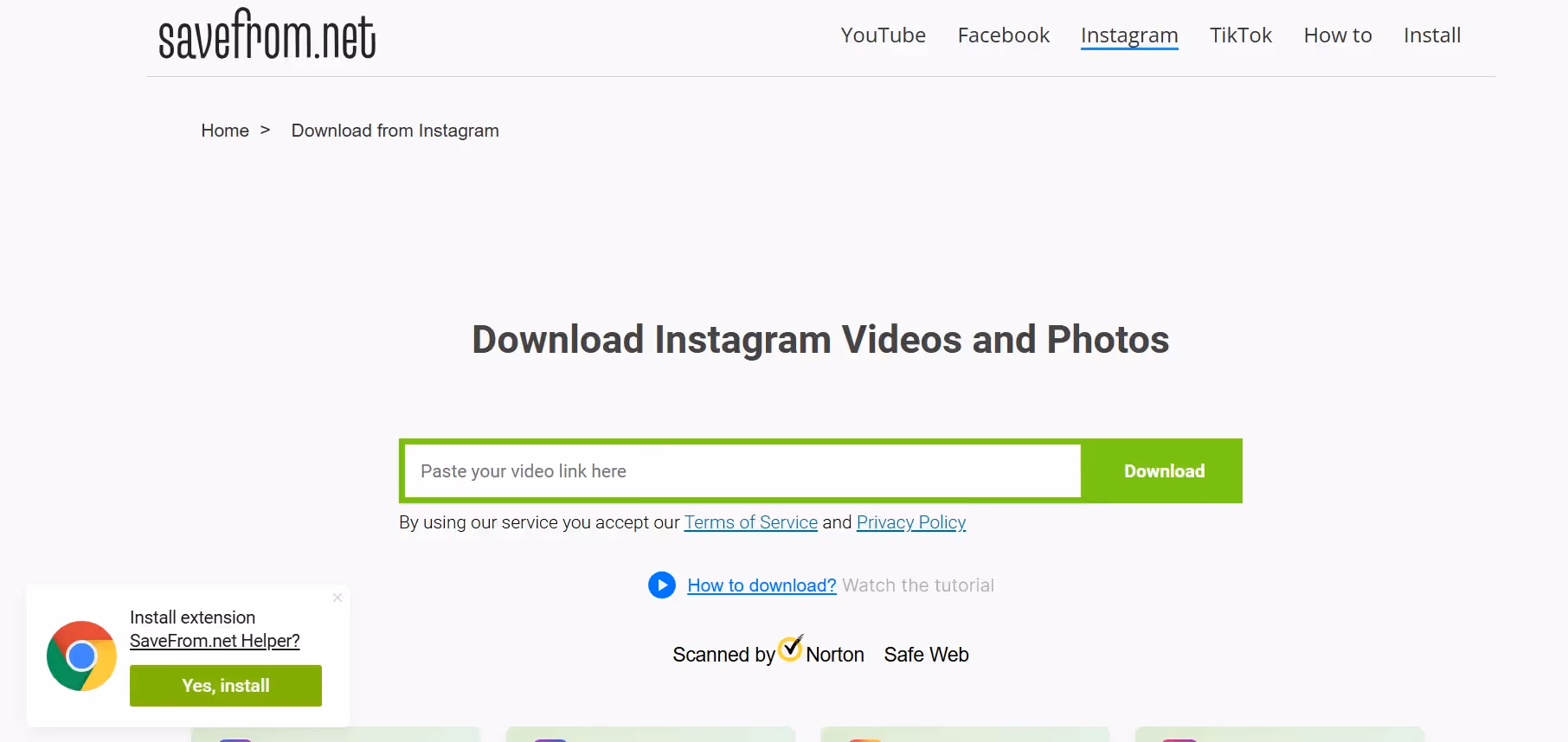Screen dimensions: 1568x742
Task: Open the SaveFrom.net Helper? link
Action: (x=215, y=641)
